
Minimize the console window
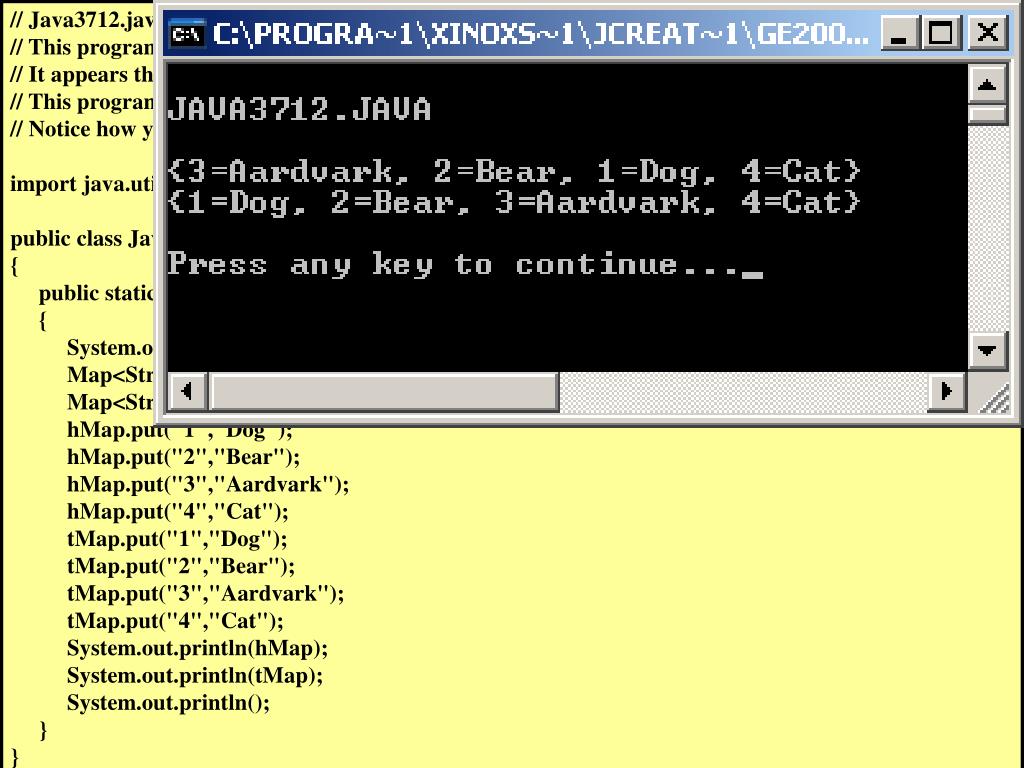tap(899, 33)
